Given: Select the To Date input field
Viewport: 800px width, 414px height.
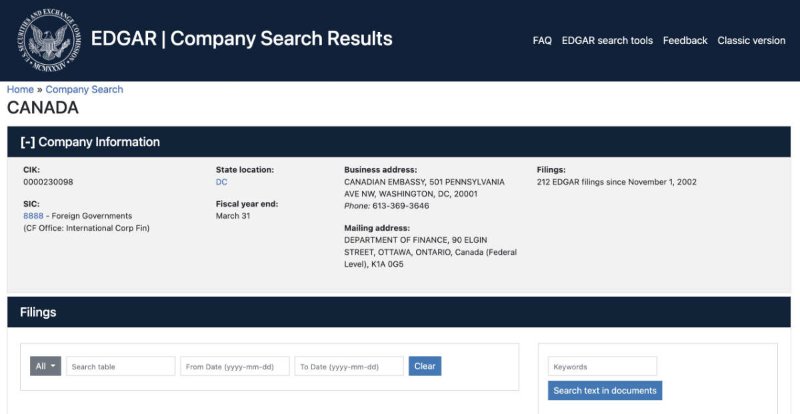Looking at the screenshot, I should click(349, 366).
